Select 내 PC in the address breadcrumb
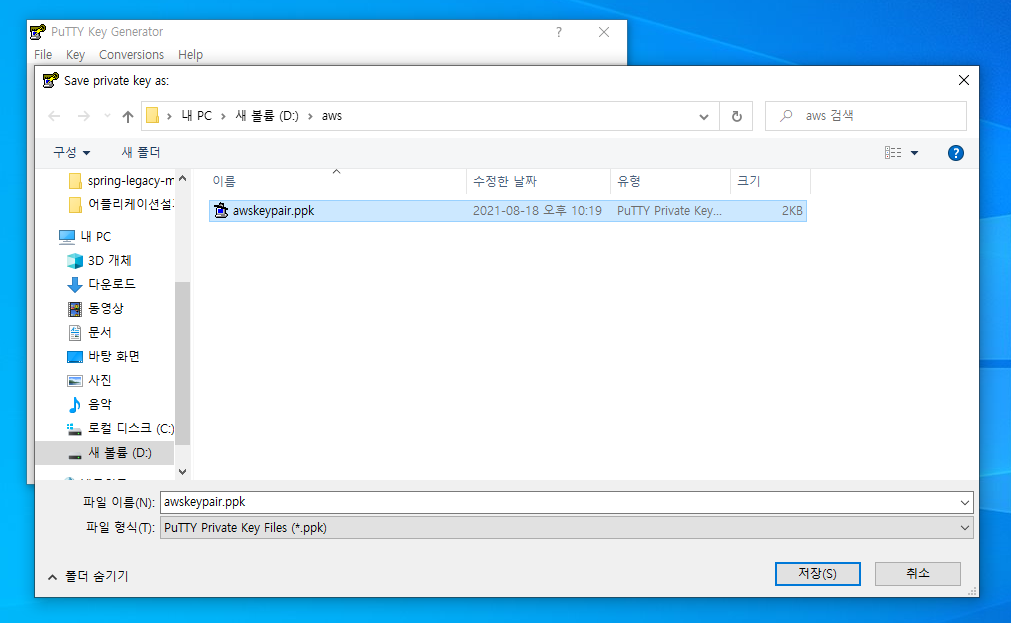Viewport: 1011px width, 623px height. click(x=197, y=115)
